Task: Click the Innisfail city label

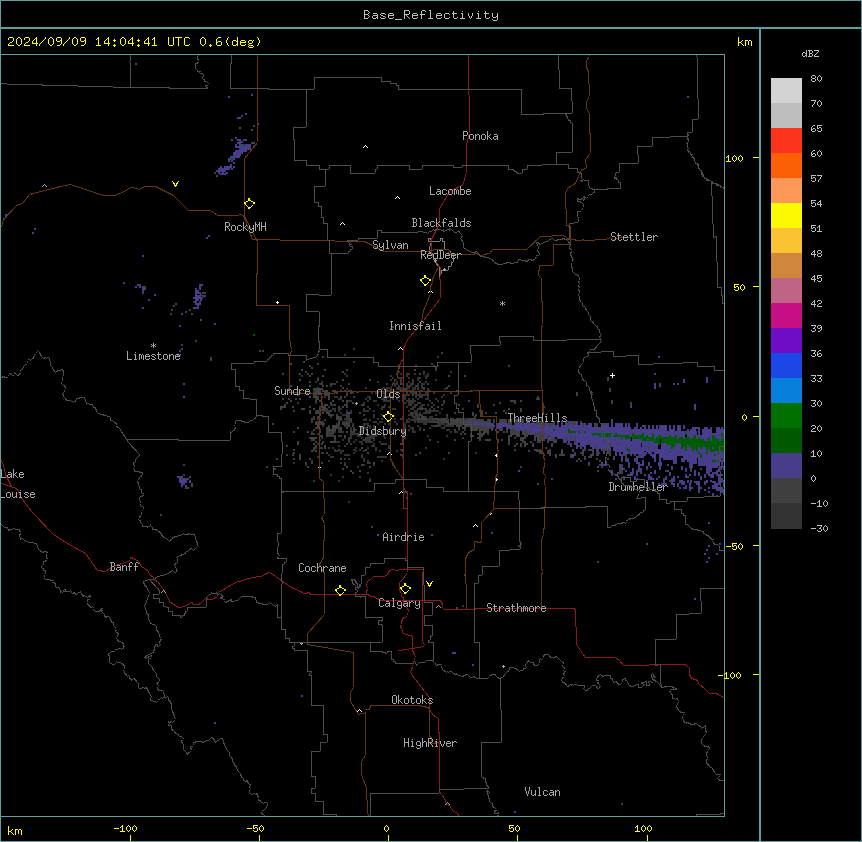Action: coord(415,326)
